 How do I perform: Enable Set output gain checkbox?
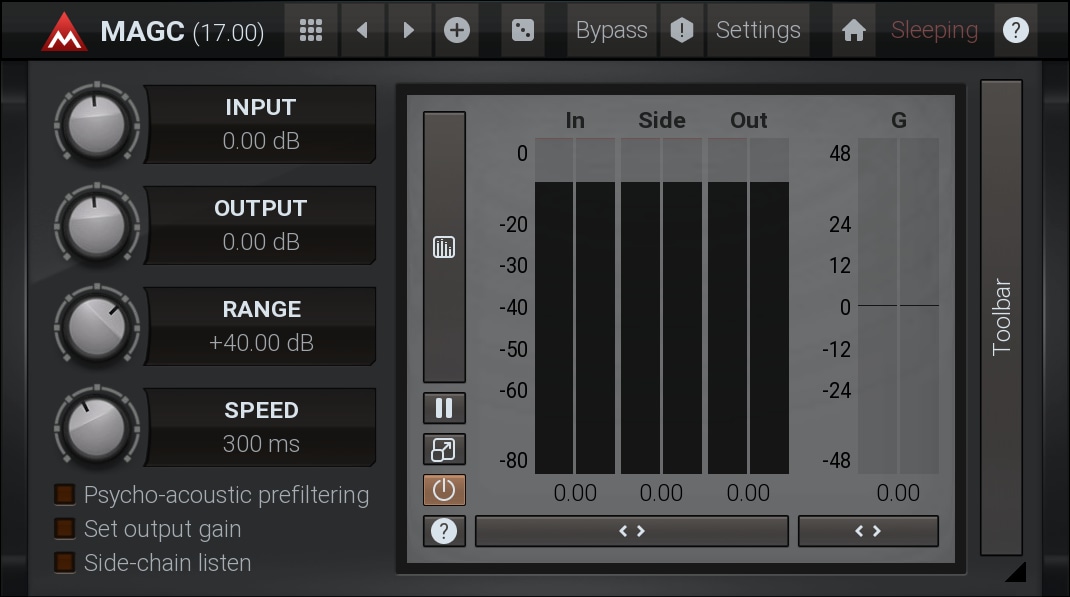65,529
